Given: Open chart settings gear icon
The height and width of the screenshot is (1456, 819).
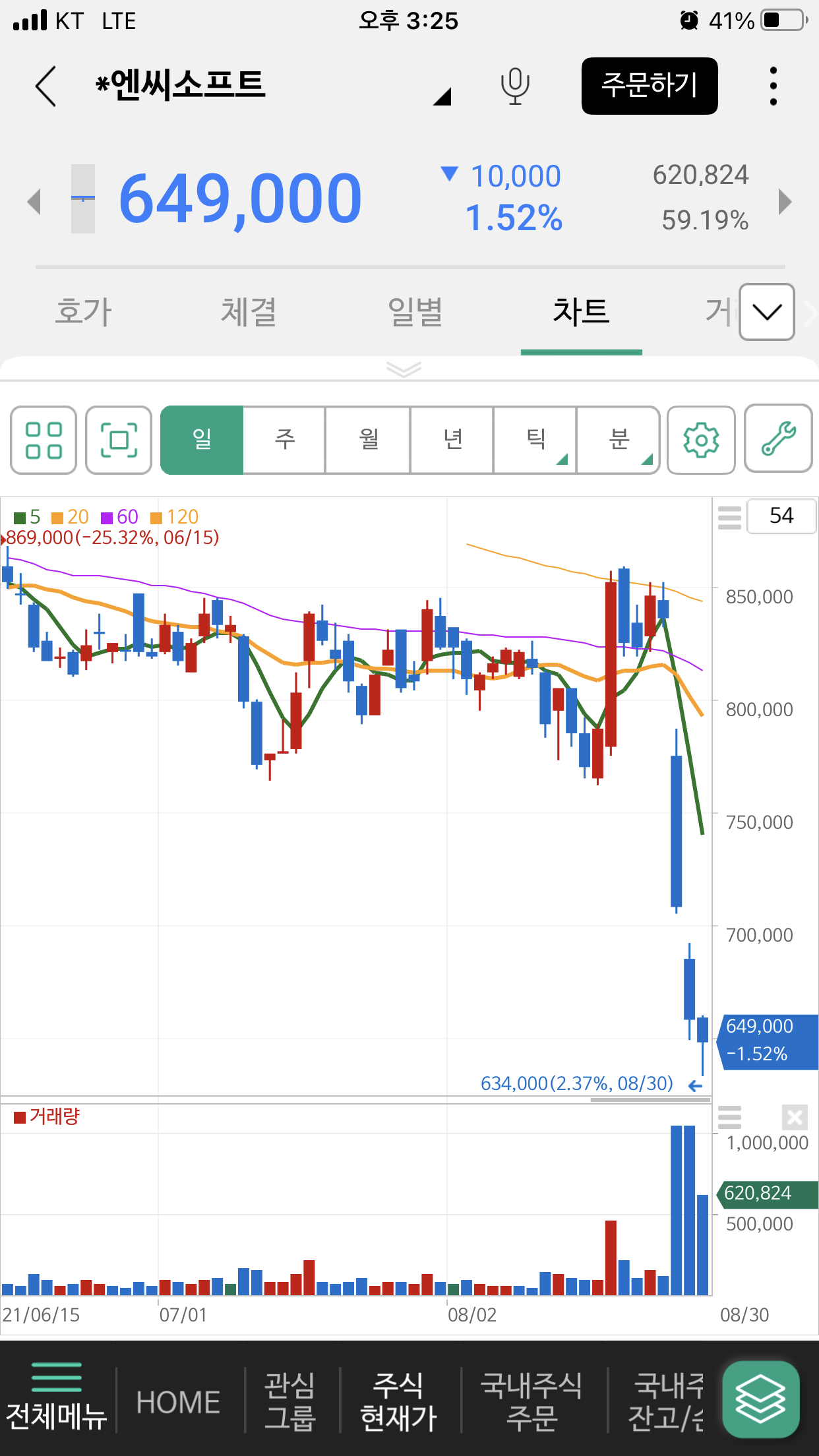Looking at the screenshot, I should [701, 440].
